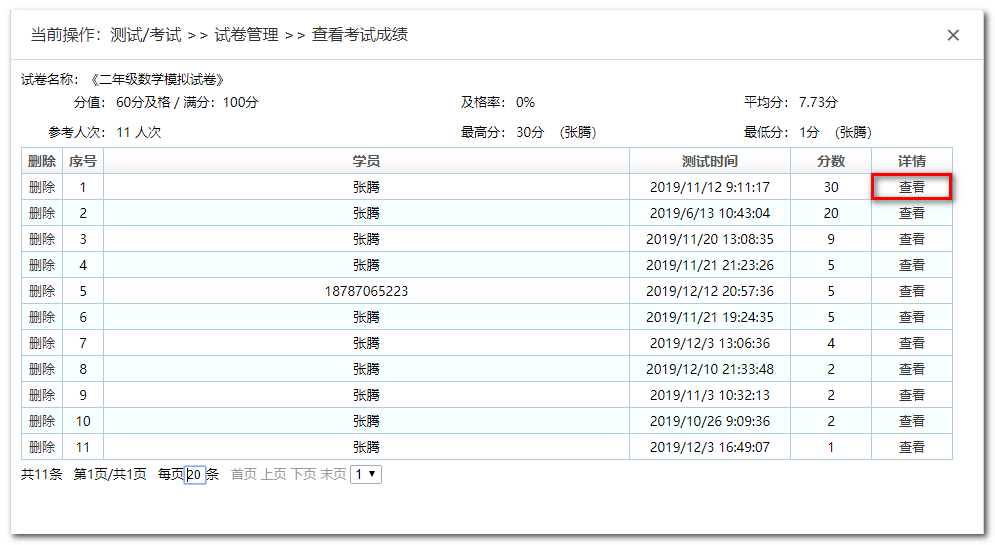Image resolution: width=995 pixels, height=545 pixels.
Task: Go to 上页 previous page
Action: [274, 475]
